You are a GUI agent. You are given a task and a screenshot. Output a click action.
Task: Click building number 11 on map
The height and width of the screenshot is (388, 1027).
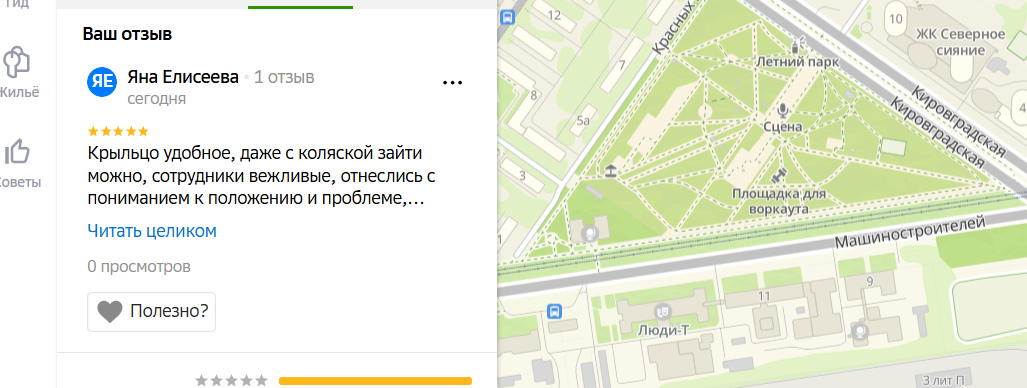tap(763, 296)
